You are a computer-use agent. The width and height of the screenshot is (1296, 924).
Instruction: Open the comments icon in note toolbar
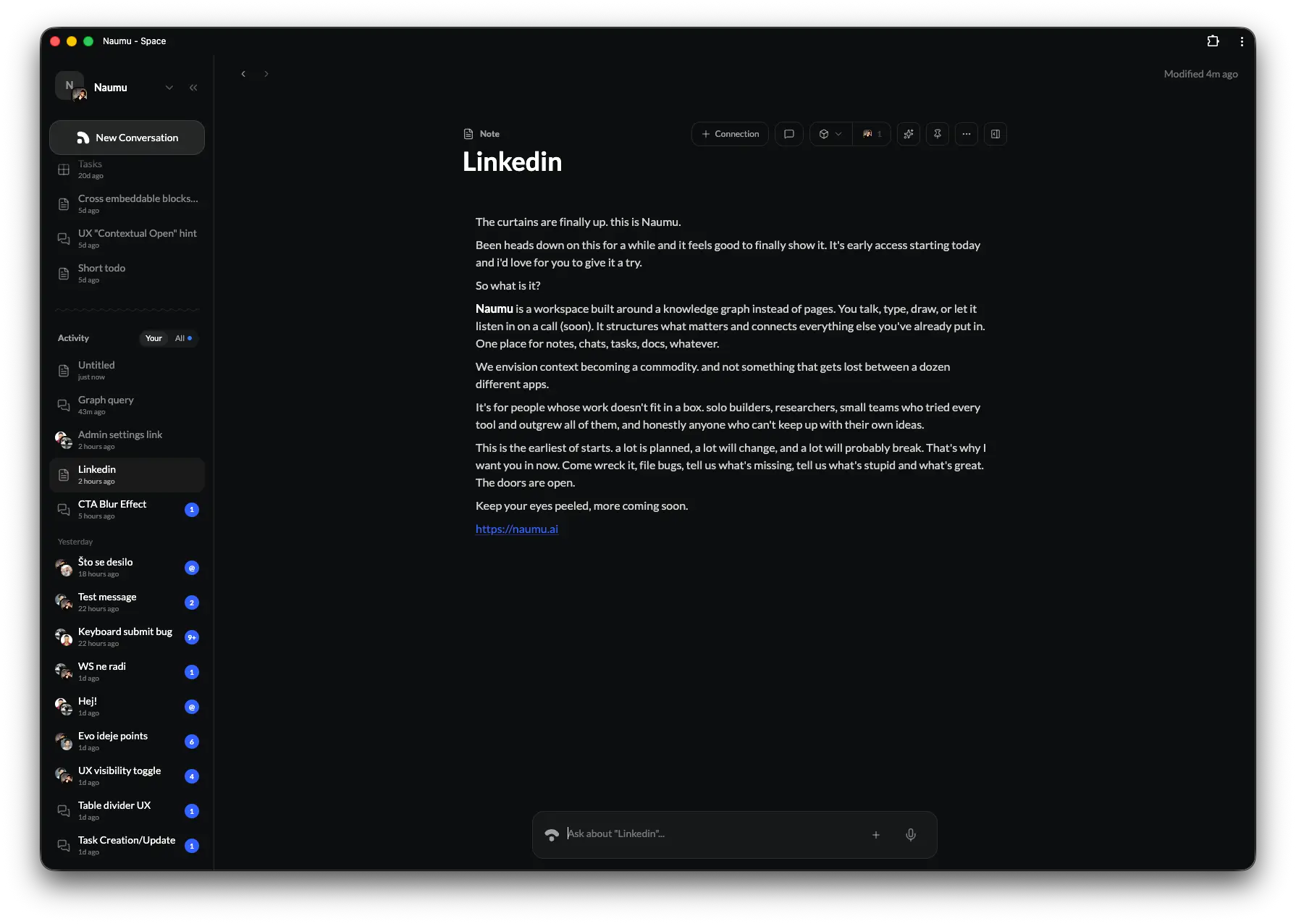[789, 134]
